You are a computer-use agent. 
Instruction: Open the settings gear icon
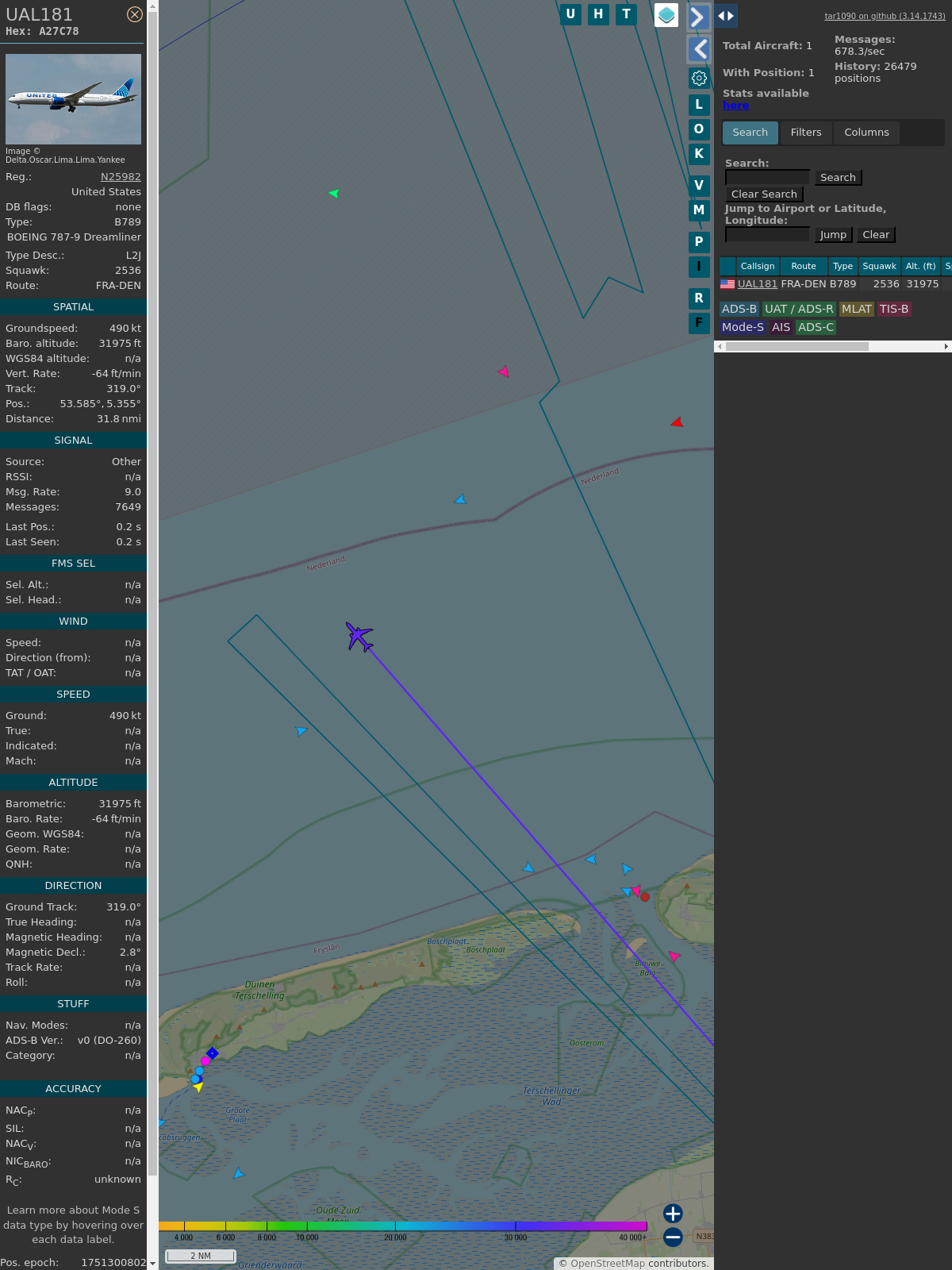tap(699, 78)
